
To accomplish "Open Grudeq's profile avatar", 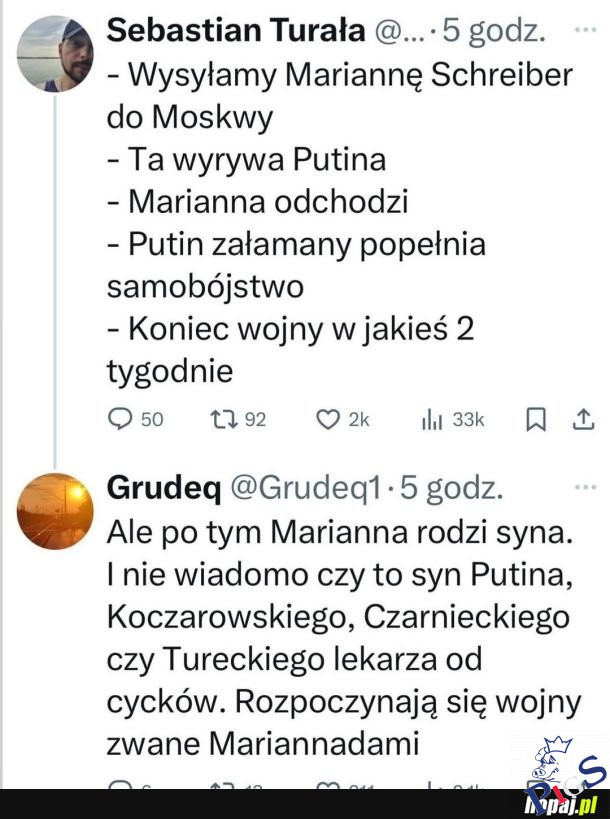I will tap(56, 510).
